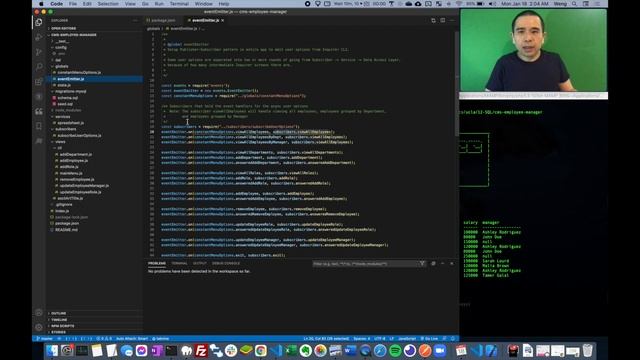Click the Problems filter input field
The image size is (640, 360).
[366, 264]
